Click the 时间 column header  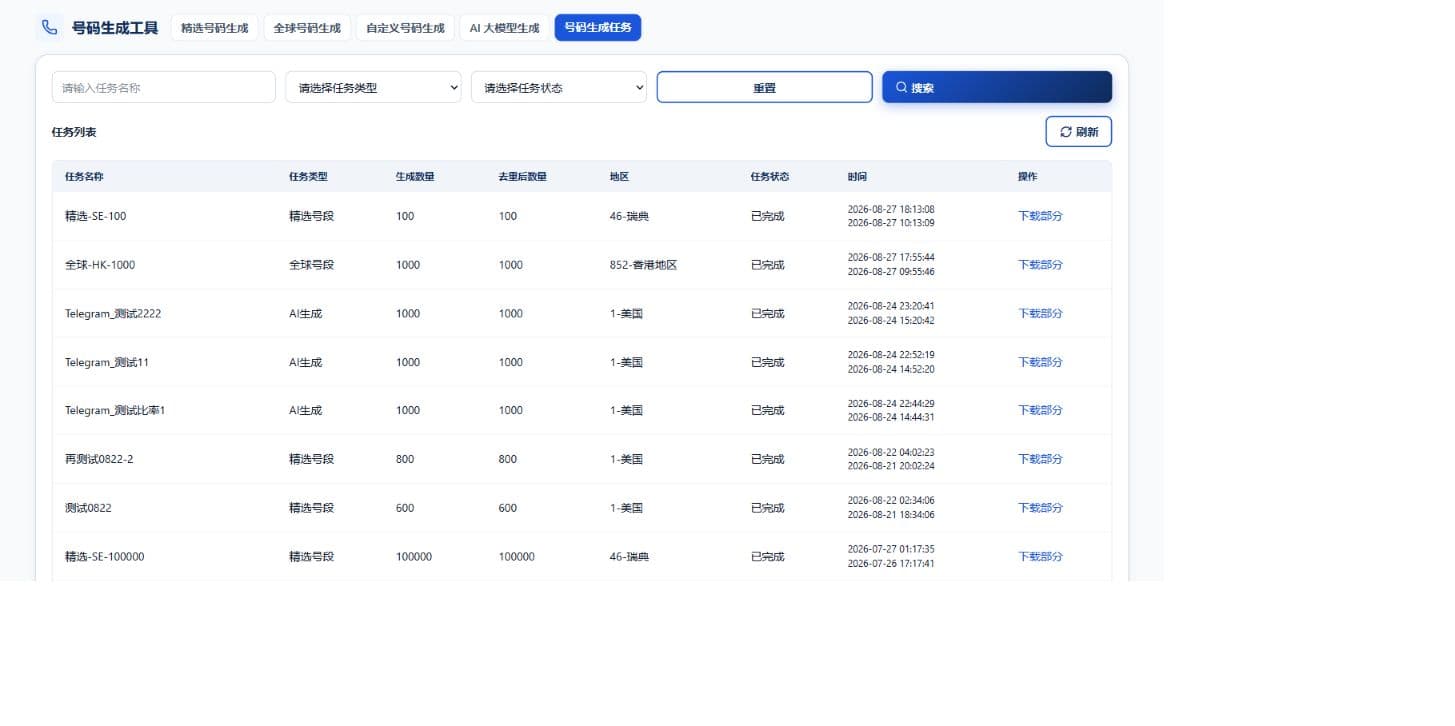(857, 176)
